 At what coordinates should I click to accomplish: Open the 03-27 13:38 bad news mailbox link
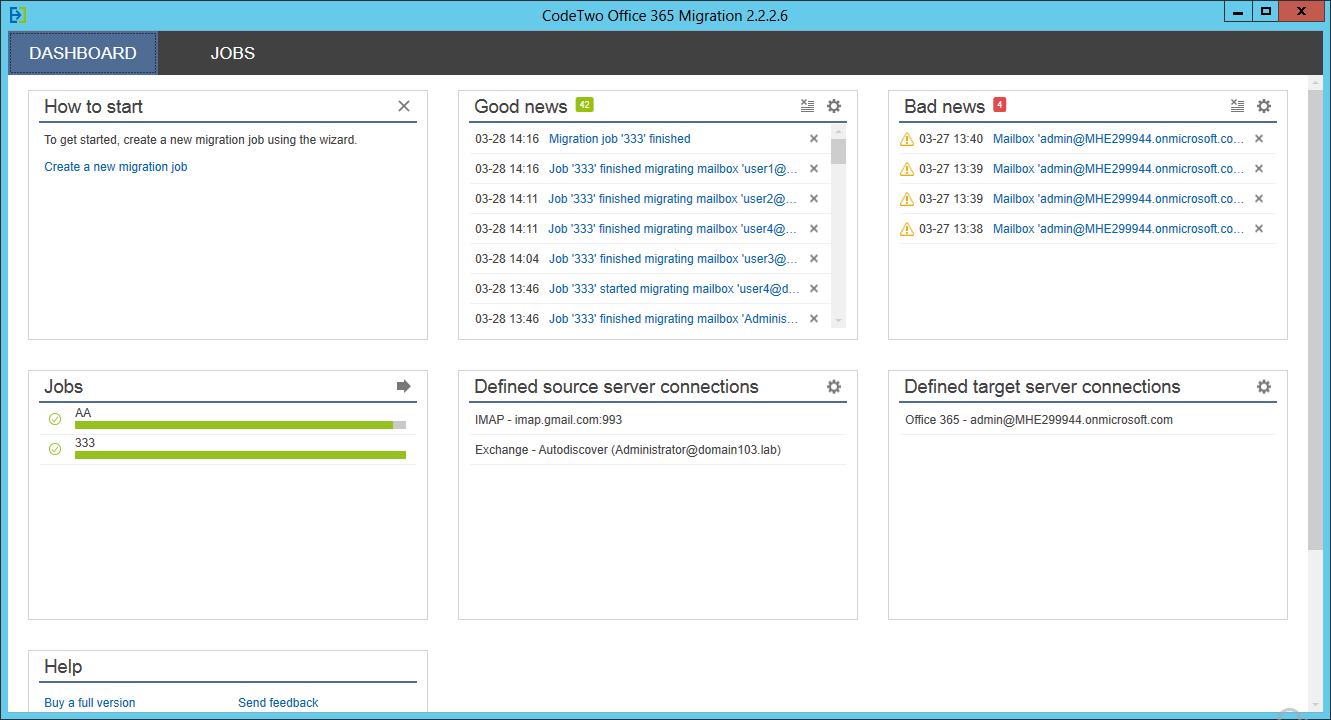coord(1119,229)
